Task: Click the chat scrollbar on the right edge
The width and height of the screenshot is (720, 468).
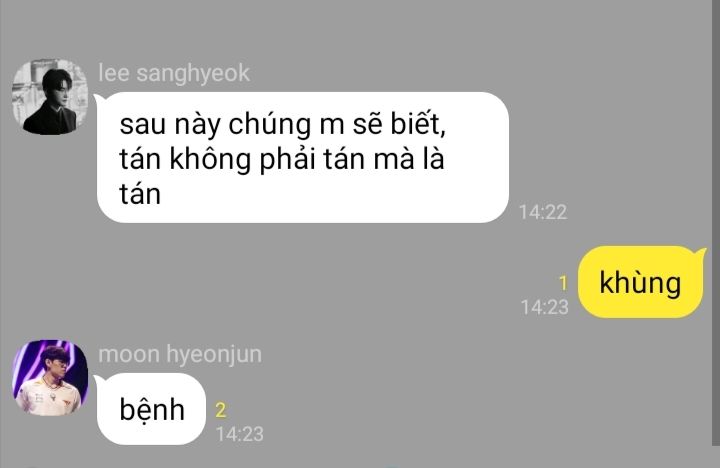Action: tap(716, 223)
